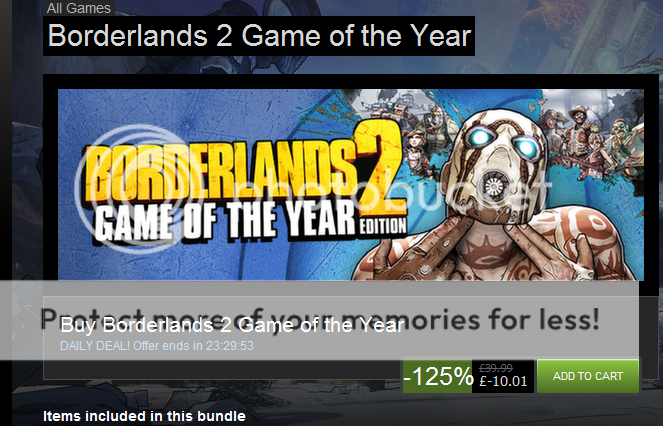Click the Borderlands 2 Game of the Year page title

259,36
